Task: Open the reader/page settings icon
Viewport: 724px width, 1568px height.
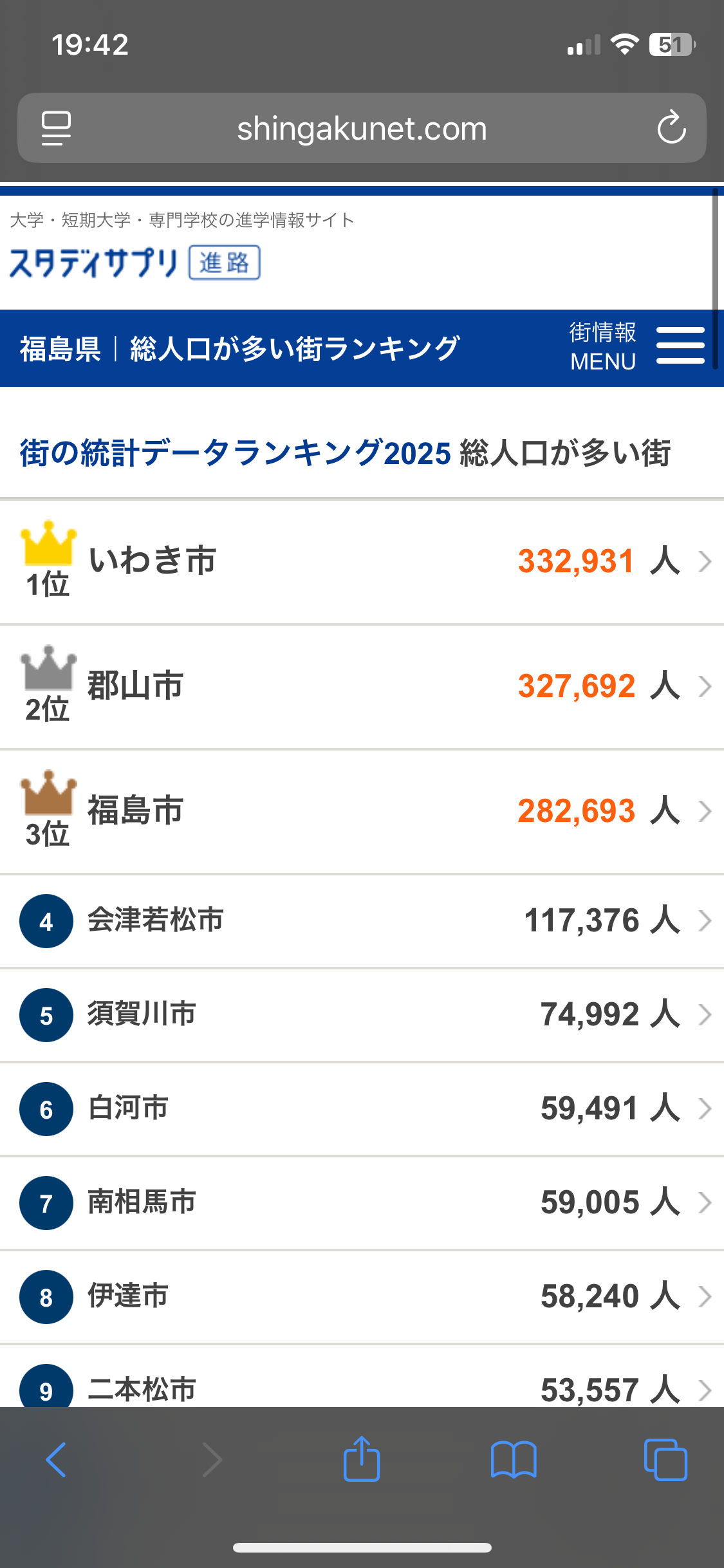Action: pyautogui.click(x=56, y=128)
